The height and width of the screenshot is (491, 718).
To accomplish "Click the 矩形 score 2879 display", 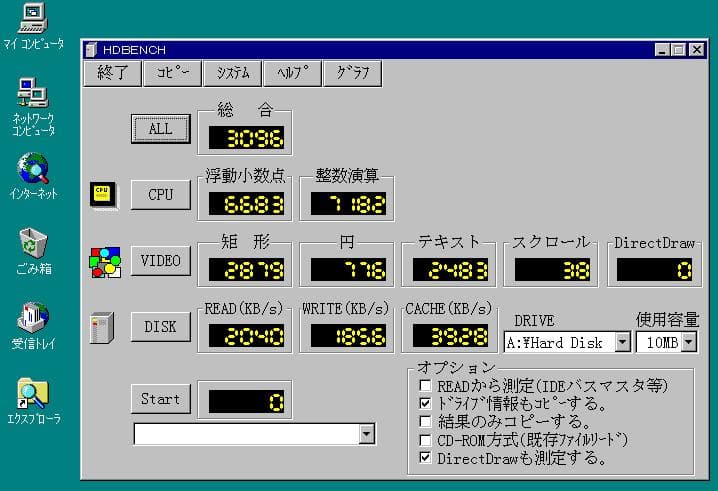I will pyautogui.click(x=246, y=270).
